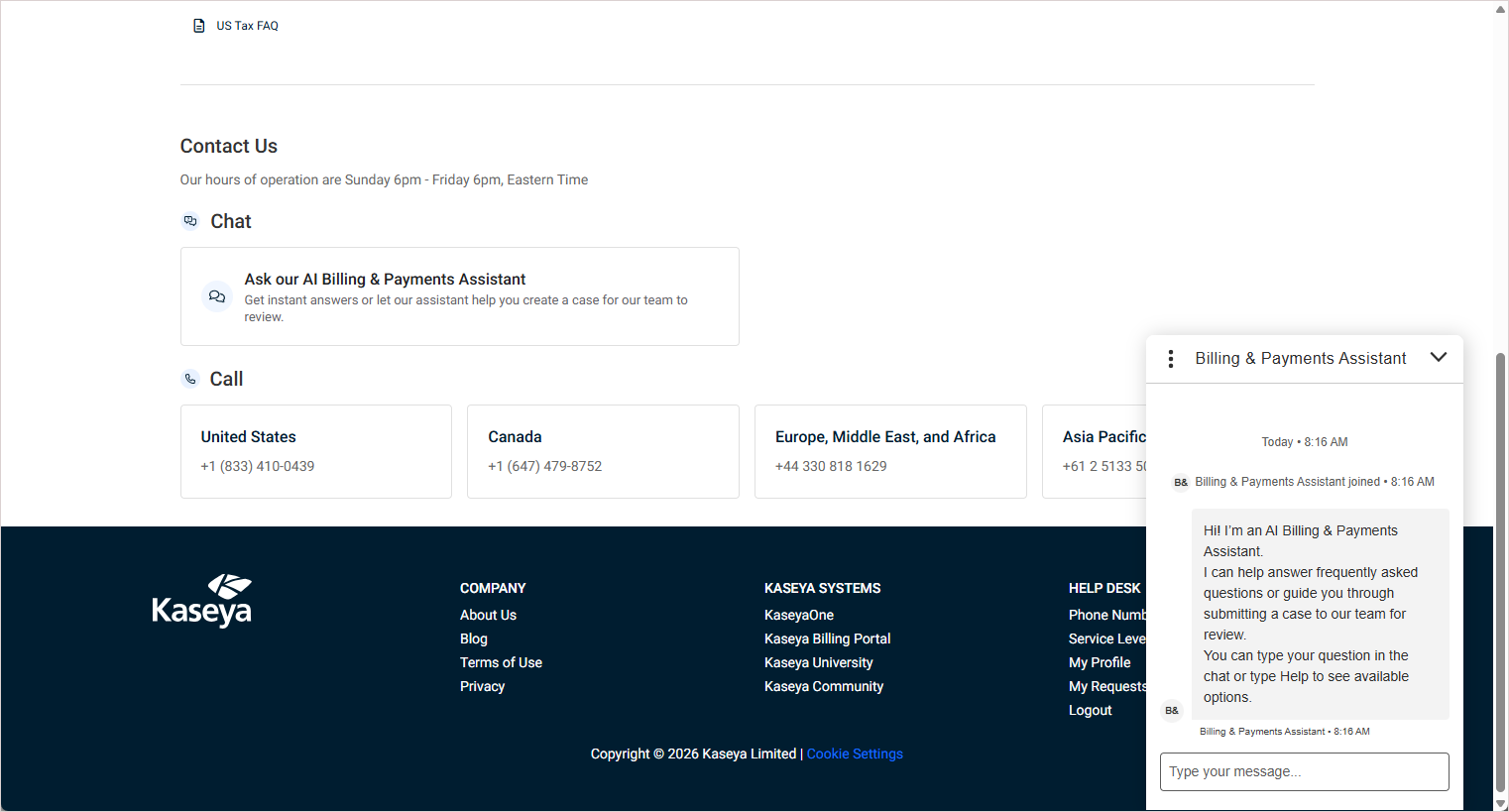The image size is (1509, 812).
Task: Click the chat bubble icon beside Chat heading
Action: 190,221
